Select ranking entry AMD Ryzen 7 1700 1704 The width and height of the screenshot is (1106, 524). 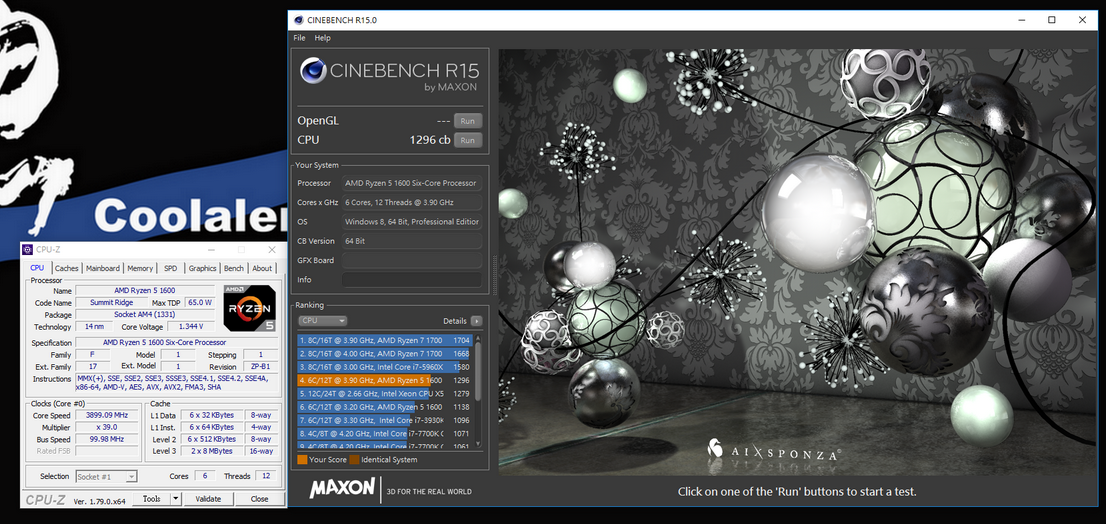[384, 339]
